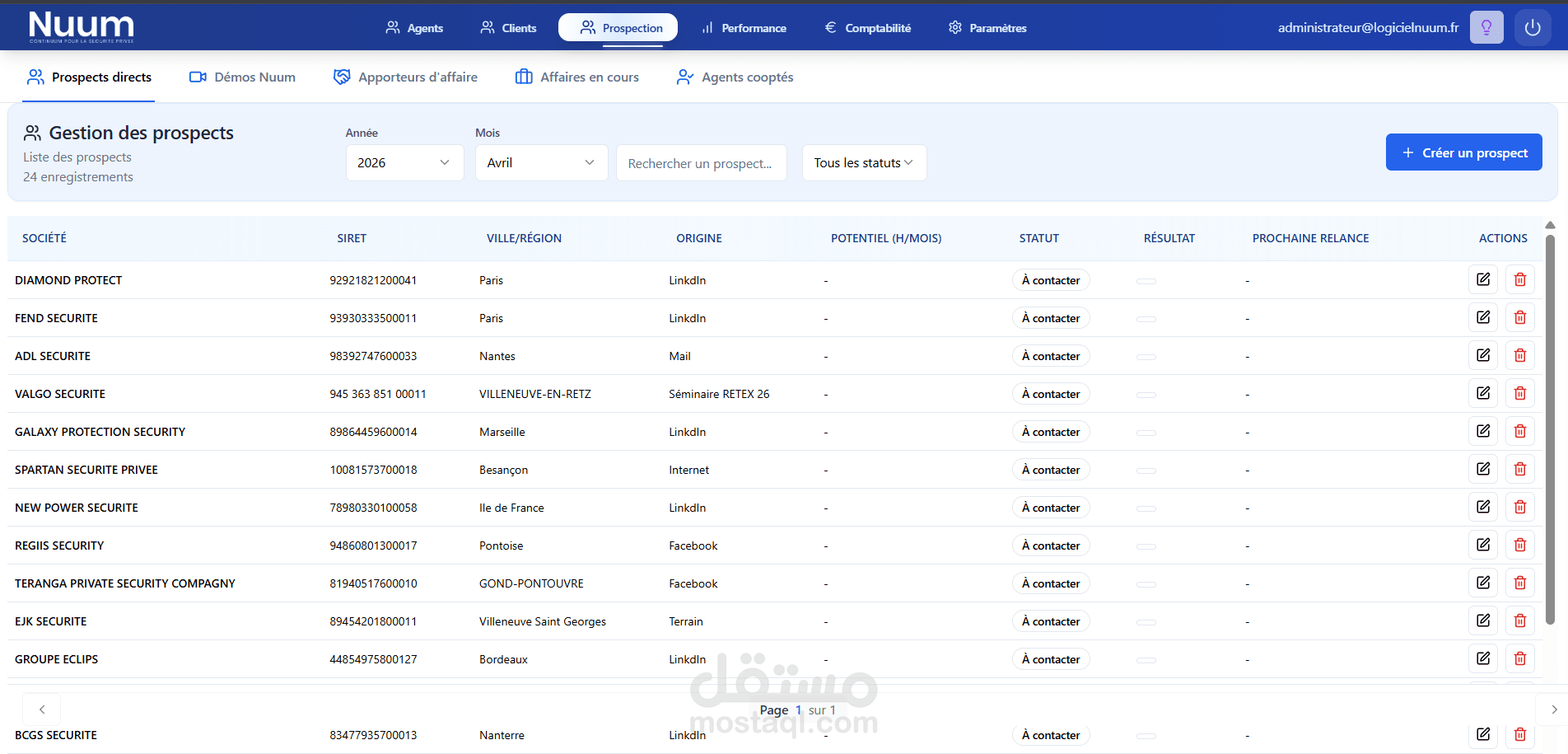
Task: Delete the NEW POWER SECURITE prospect
Action: pyautogui.click(x=1520, y=507)
